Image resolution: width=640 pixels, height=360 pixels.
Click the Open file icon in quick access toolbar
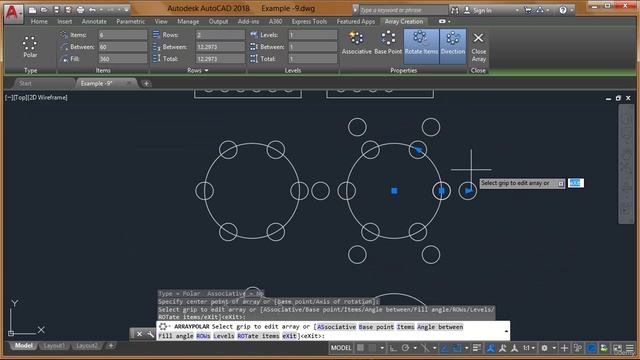(44, 10)
